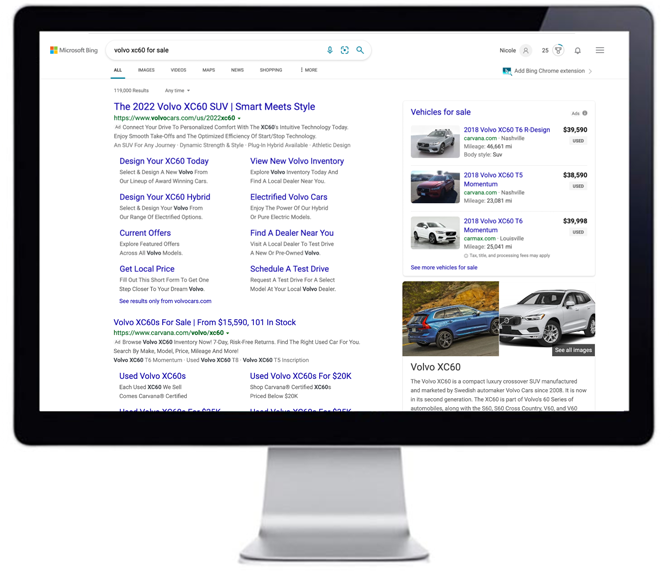This screenshot has width=672, height=572.
Task: Click silver XC60 R-Design thumbnail
Action: [435, 142]
